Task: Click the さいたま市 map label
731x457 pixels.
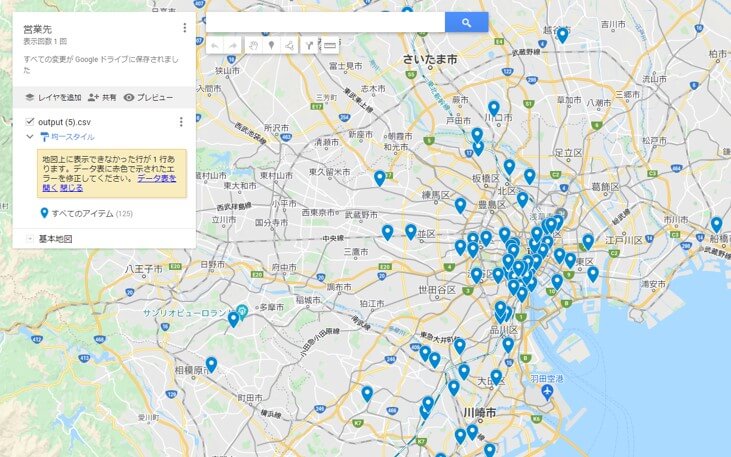Action: [430, 59]
